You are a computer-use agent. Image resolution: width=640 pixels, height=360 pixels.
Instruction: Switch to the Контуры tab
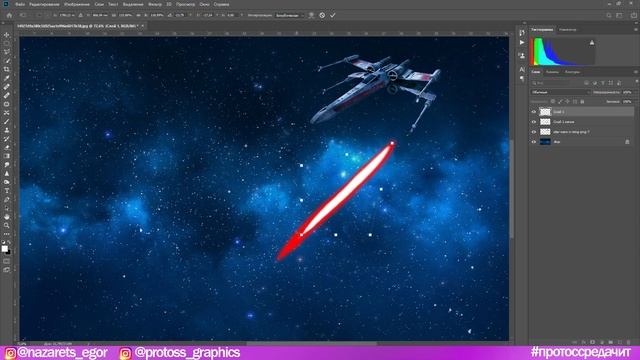572,72
